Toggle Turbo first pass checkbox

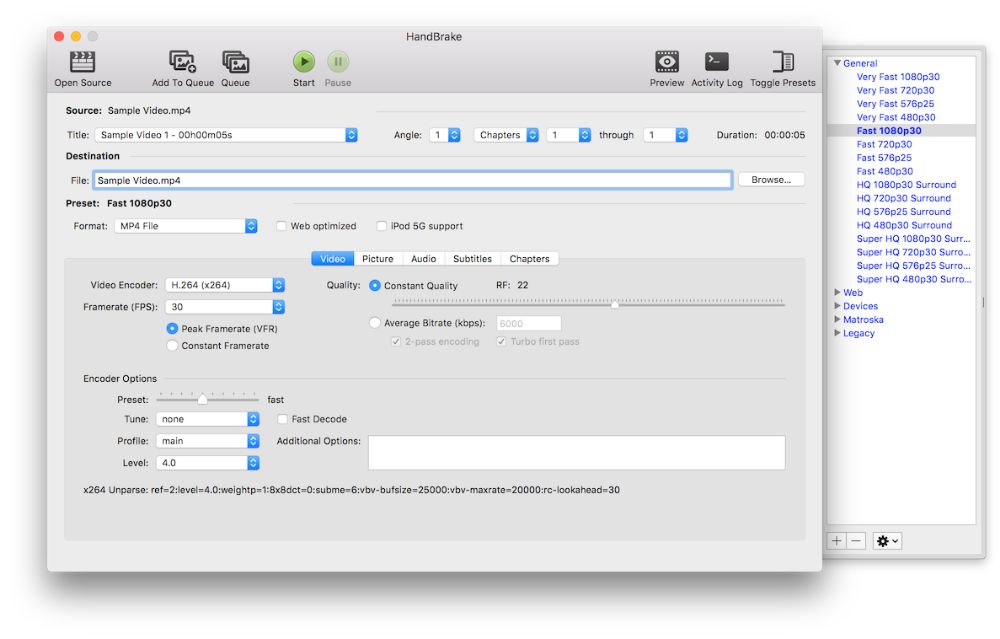tap(501, 342)
